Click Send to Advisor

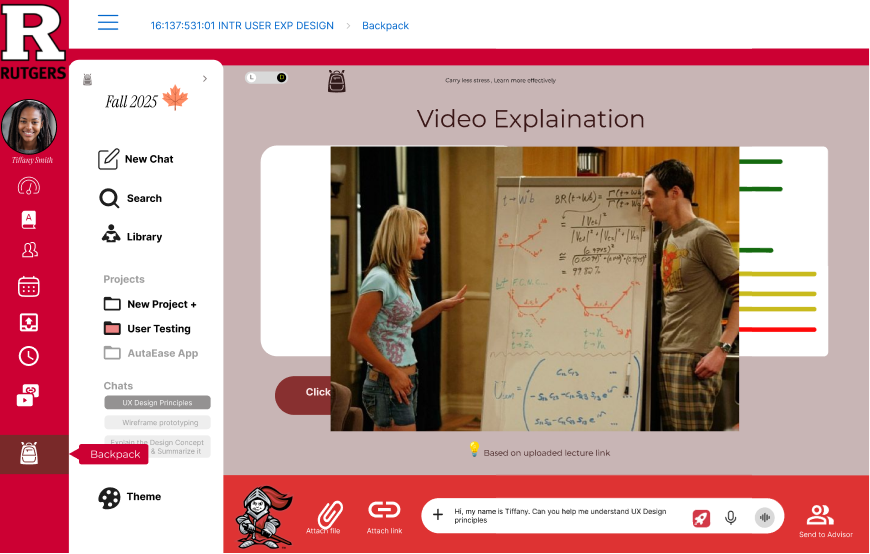pyautogui.click(x=825, y=521)
